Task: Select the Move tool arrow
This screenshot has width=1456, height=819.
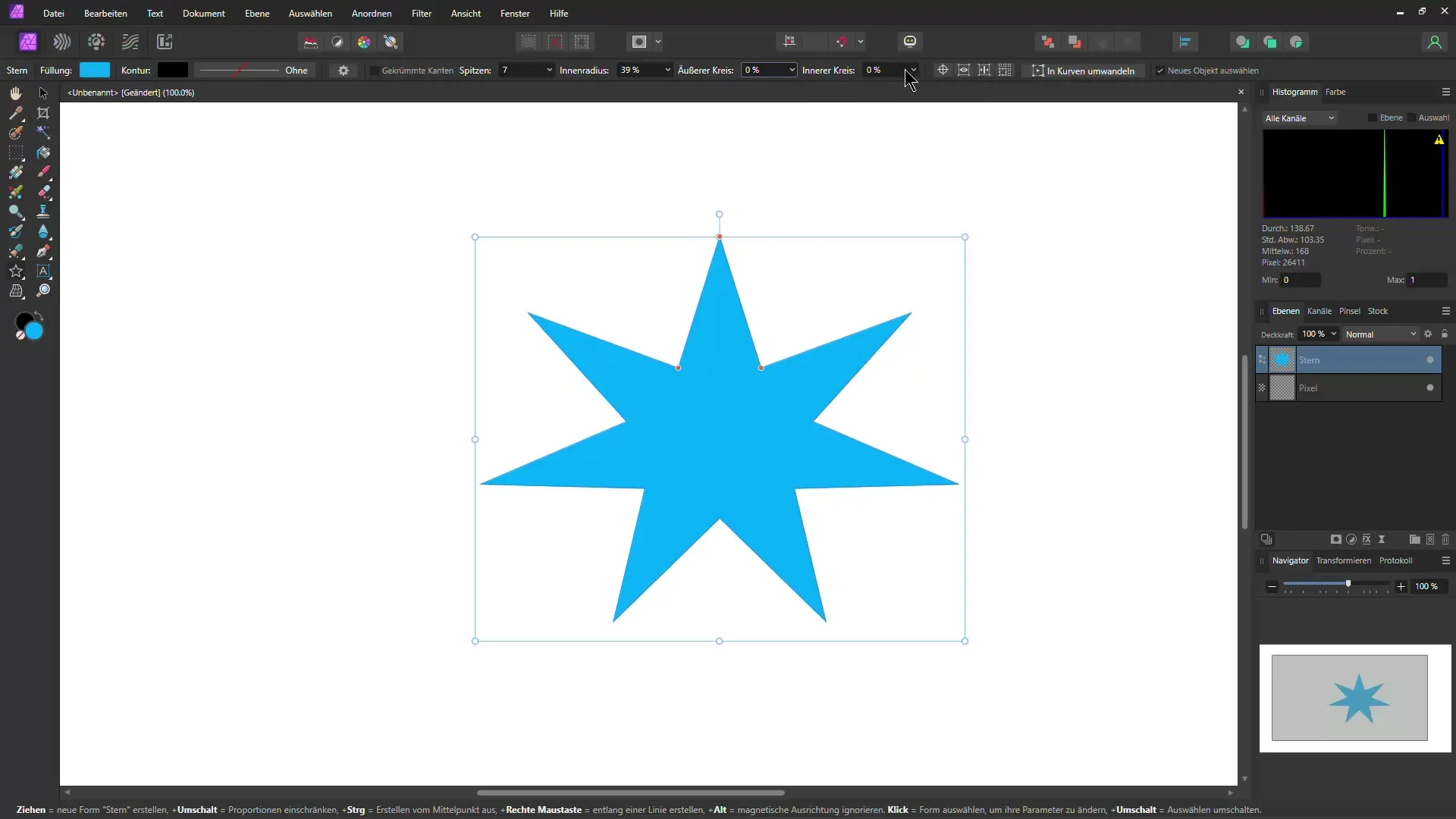Action: 43,93
